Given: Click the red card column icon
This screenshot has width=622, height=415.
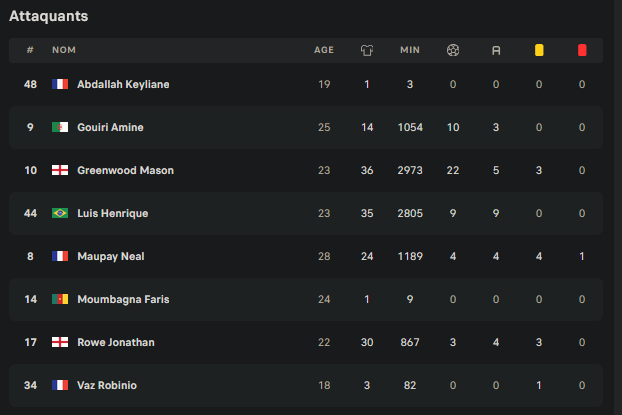Looking at the screenshot, I should pyautogui.click(x=582, y=50).
